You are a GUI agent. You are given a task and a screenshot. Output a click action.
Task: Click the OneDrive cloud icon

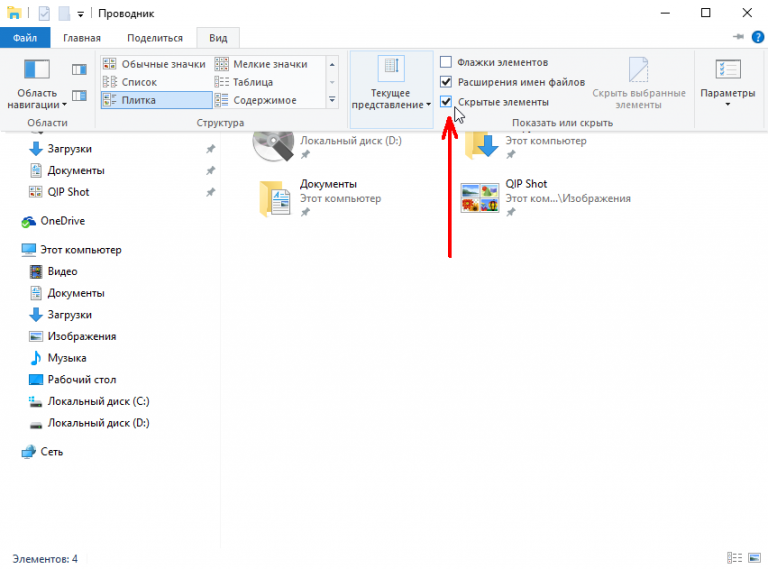[x=28, y=222]
